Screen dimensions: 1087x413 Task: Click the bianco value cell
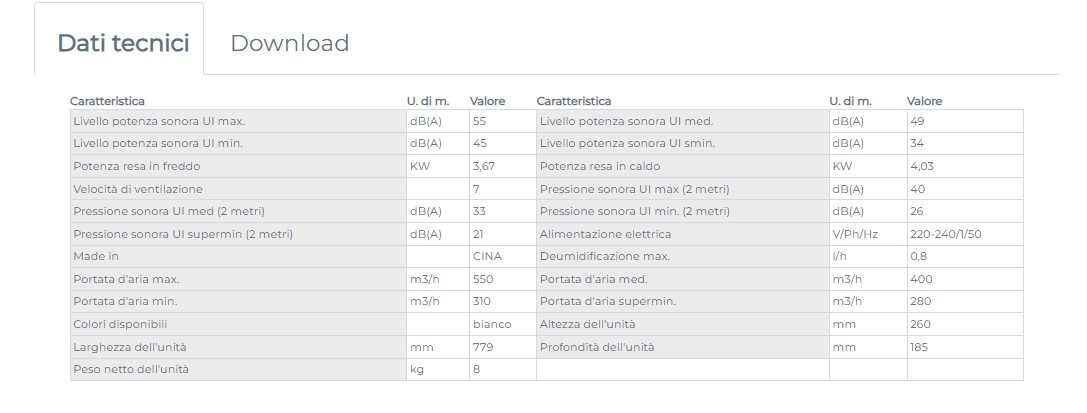click(503, 324)
